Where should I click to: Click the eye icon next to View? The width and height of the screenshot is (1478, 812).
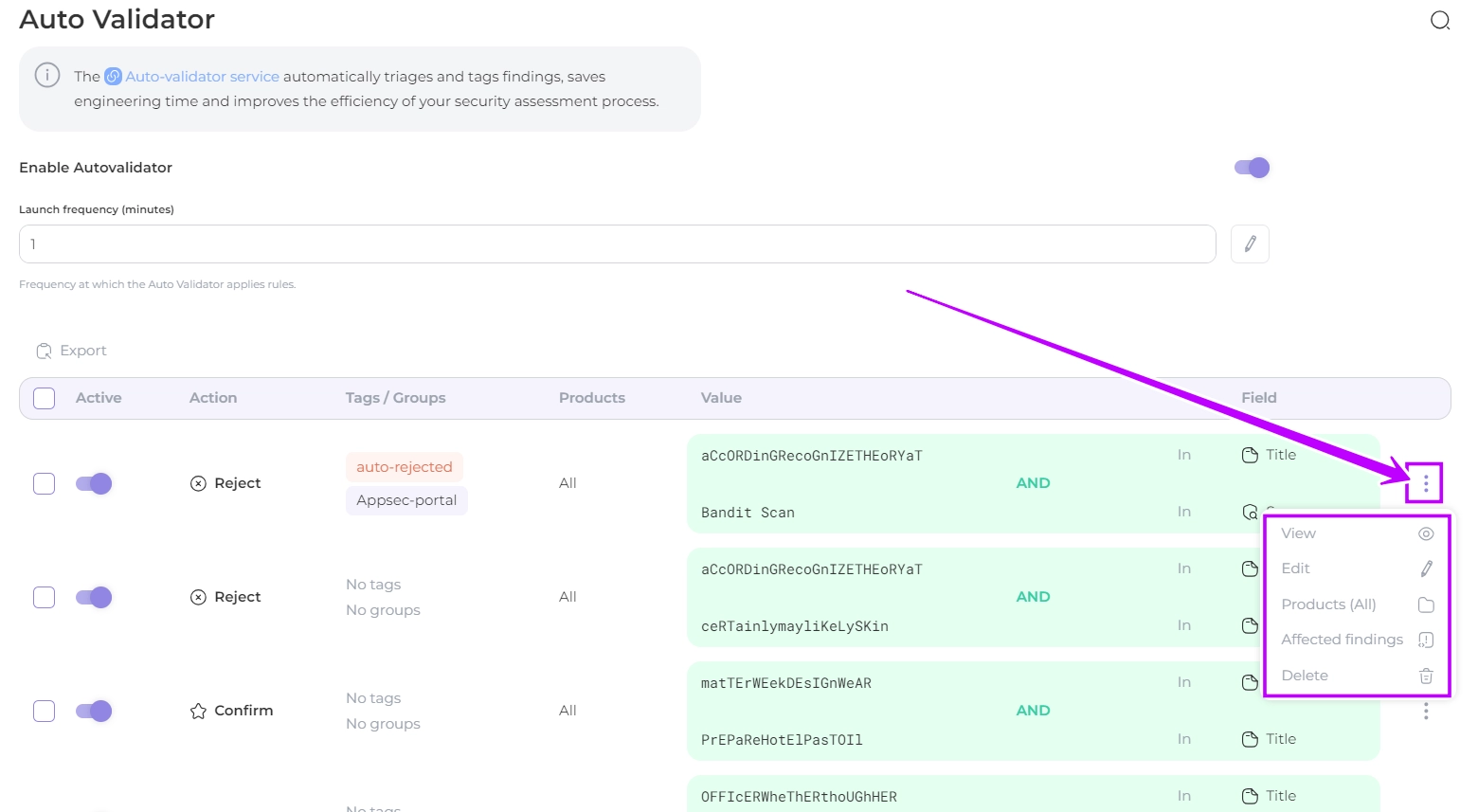click(1425, 533)
